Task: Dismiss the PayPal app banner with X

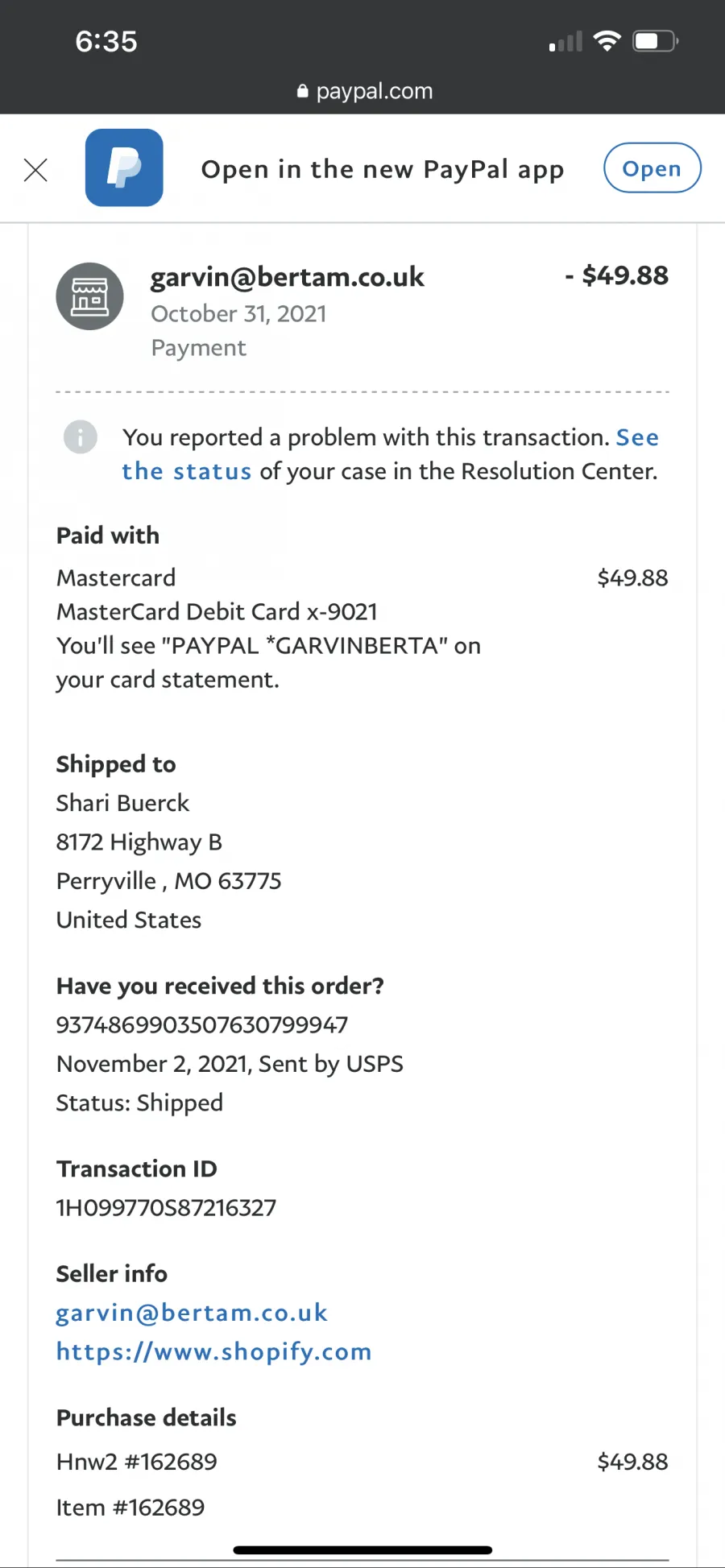Action: 35,170
